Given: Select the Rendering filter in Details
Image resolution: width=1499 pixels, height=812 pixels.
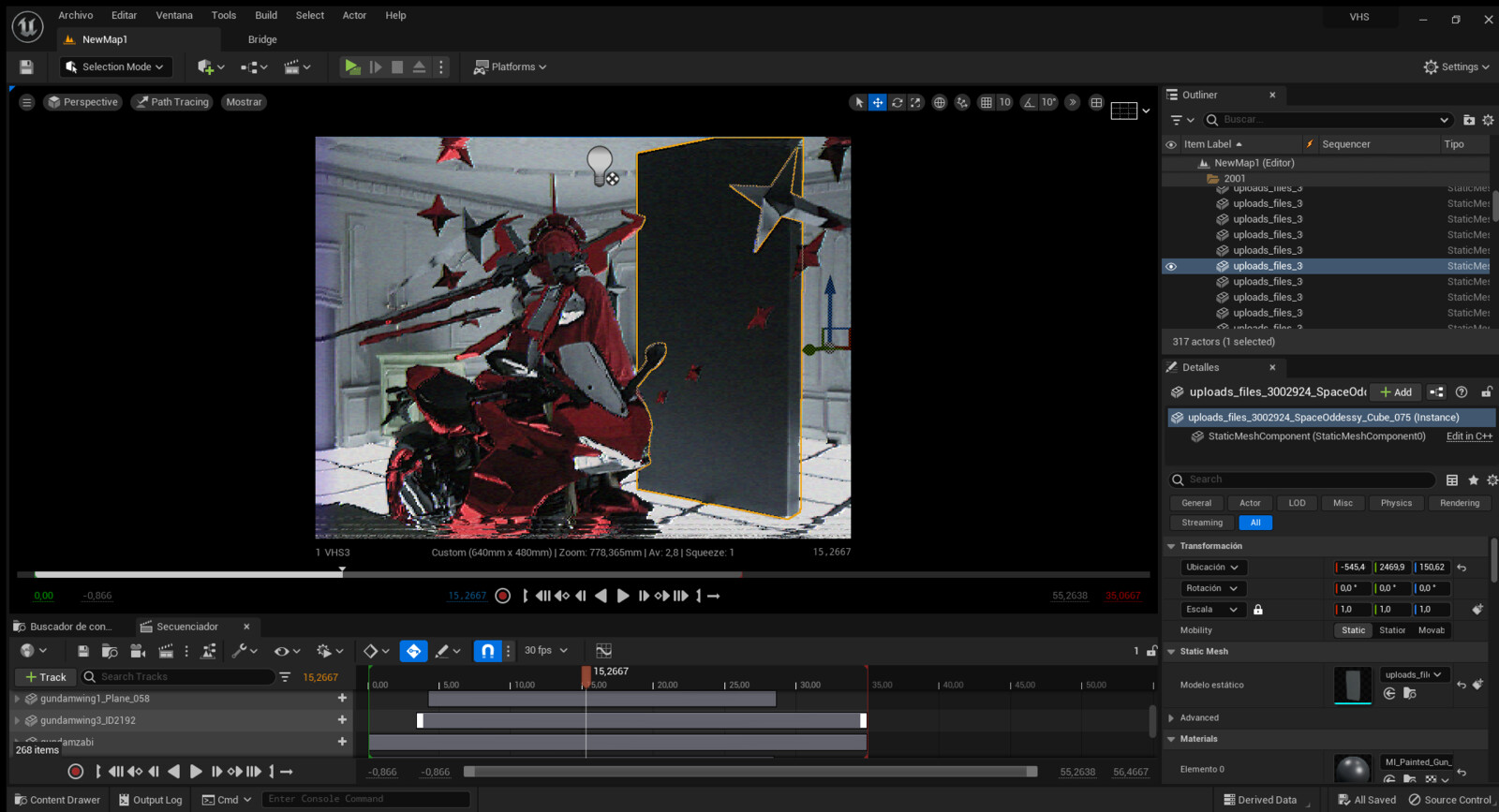Looking at the screenshot, I should (1460, 504).
